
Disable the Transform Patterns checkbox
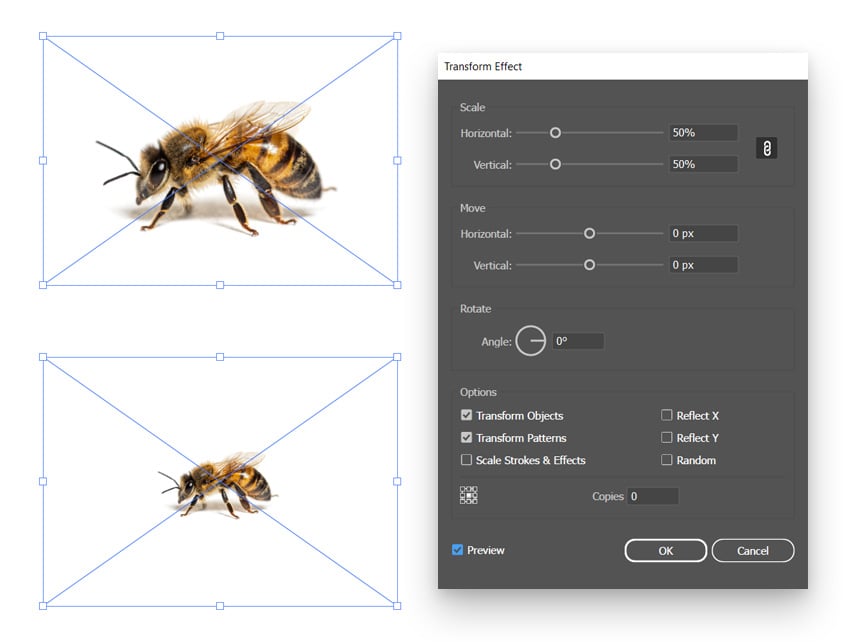[x=466, y=438]
